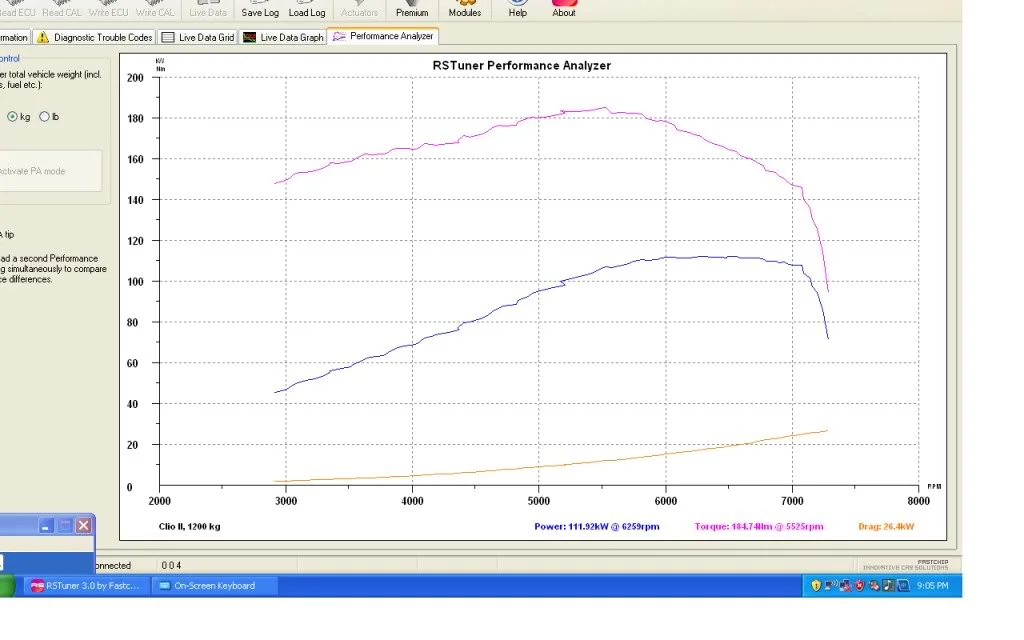
Task: Open the About dialog from the toolbar
Action: click(564, 9)
